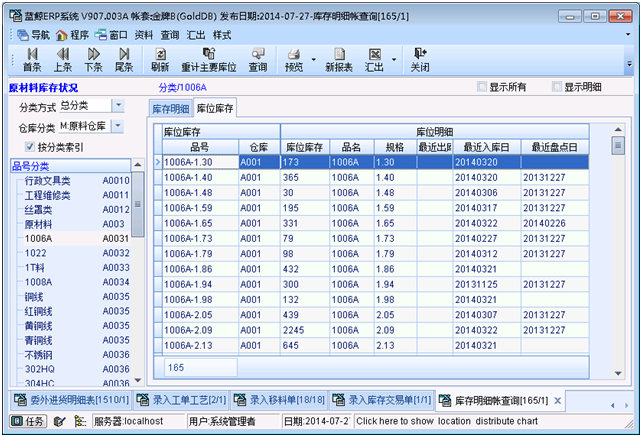Image resolution: width=642 pixels, height=437 pixels.
Task: Open dropdown arrow next to 预览
Action: 314,60
